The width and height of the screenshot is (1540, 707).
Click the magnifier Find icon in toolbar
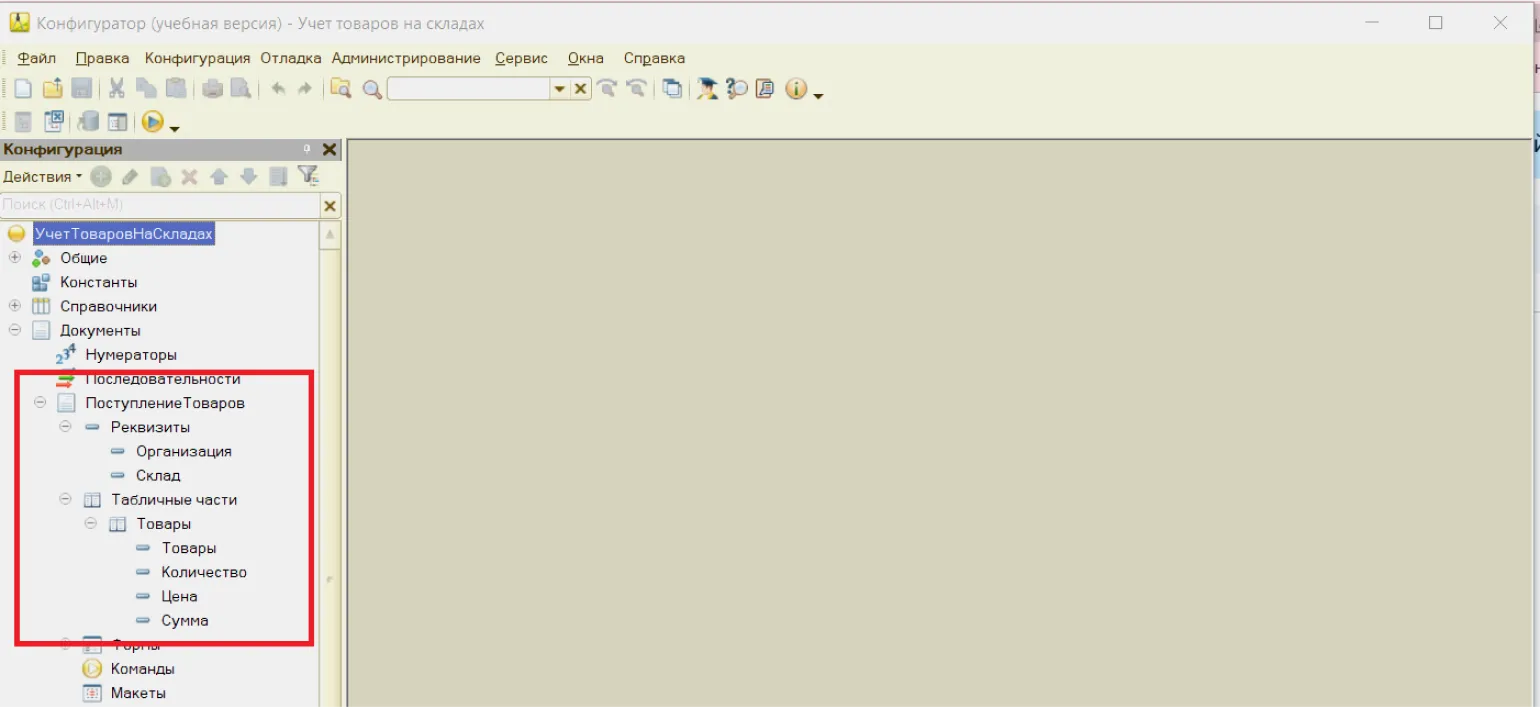(x=372, y=89)
